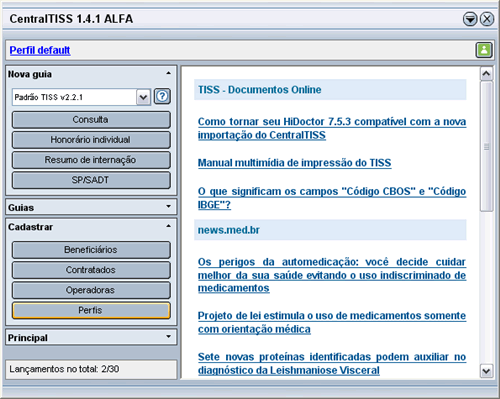This screenshot has height=399, width=500.
Task: Open the Leishmaniose Visceral proteínas article
Action: 332,364
